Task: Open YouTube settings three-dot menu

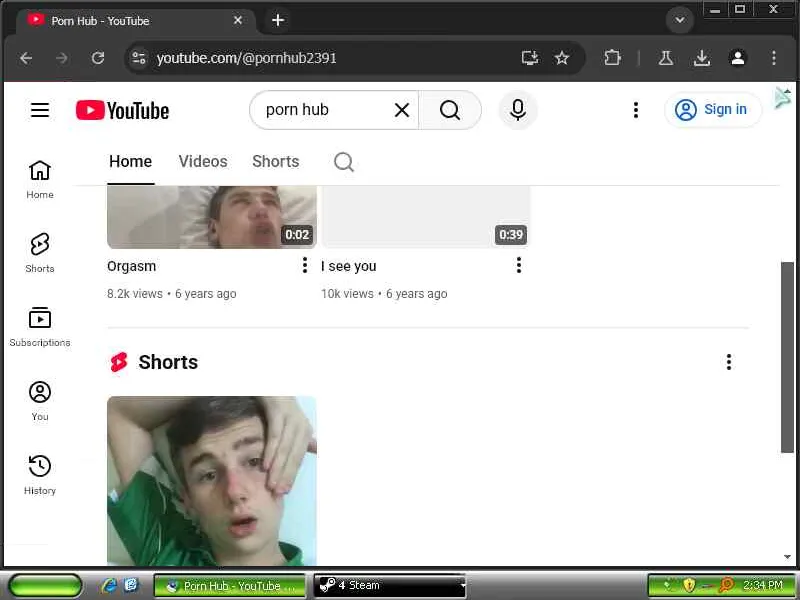Action: 636,110
